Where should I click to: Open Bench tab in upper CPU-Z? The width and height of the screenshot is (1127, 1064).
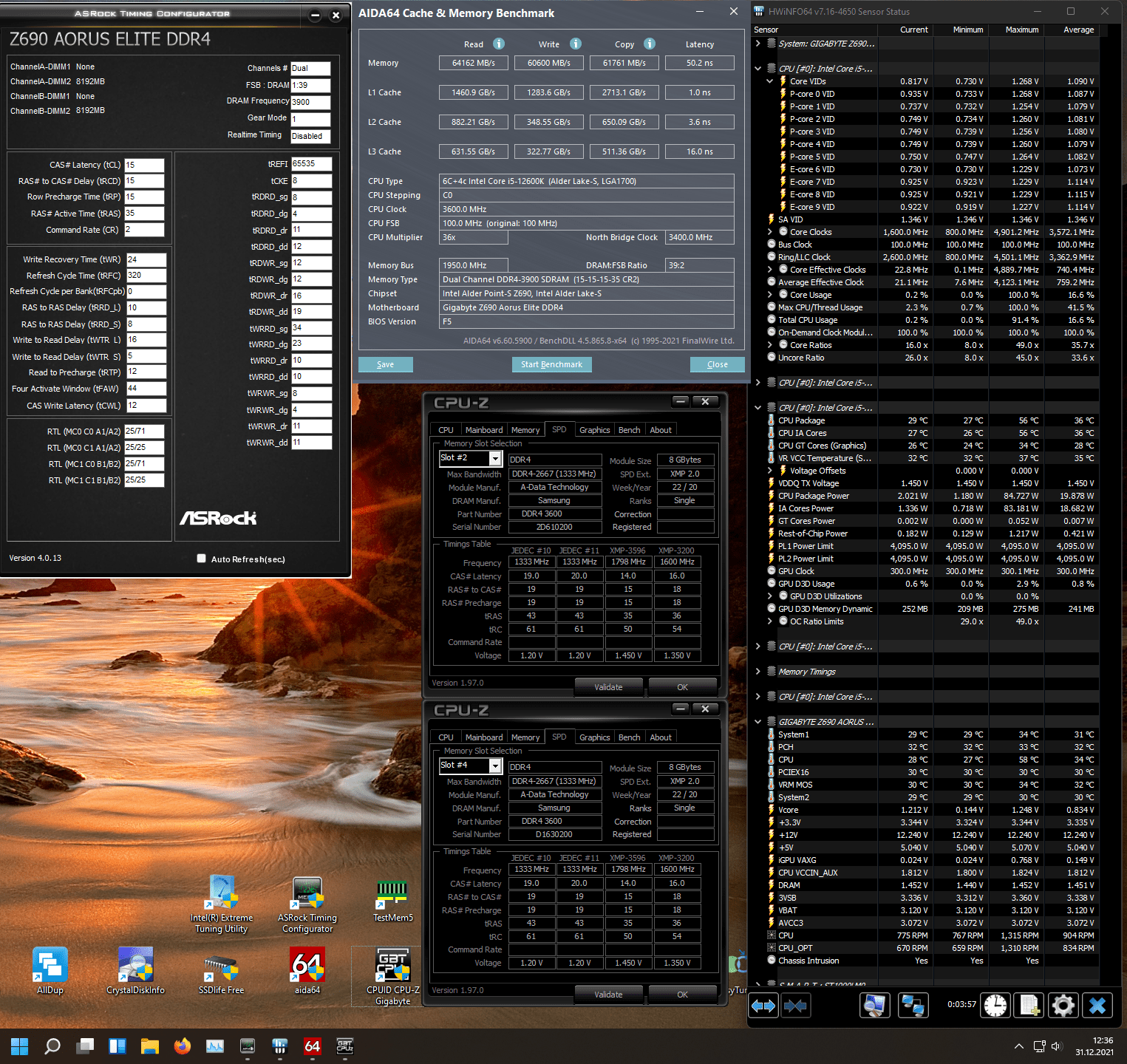pyautogui.click(x=630, y=430)
